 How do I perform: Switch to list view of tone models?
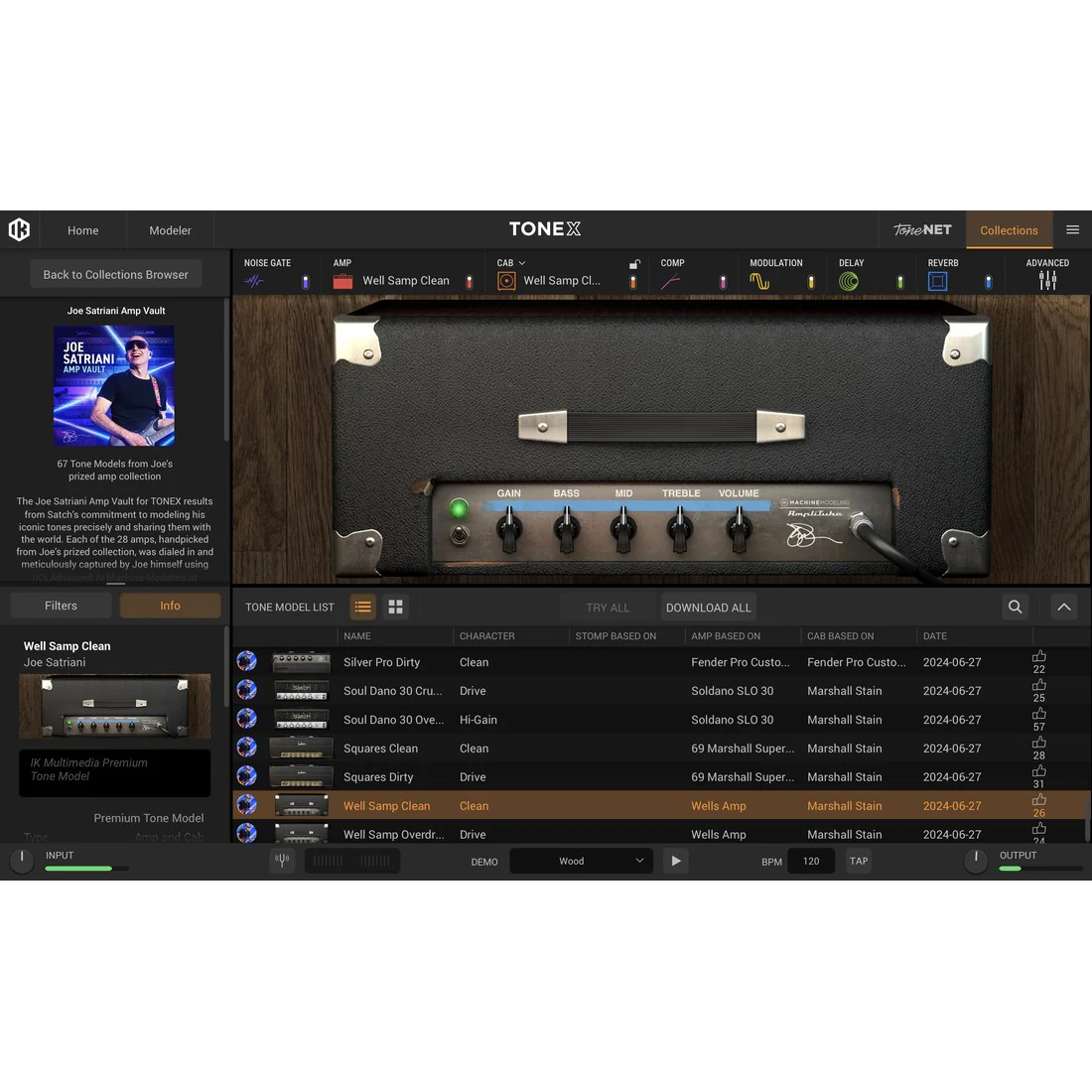tap(362, 608)
